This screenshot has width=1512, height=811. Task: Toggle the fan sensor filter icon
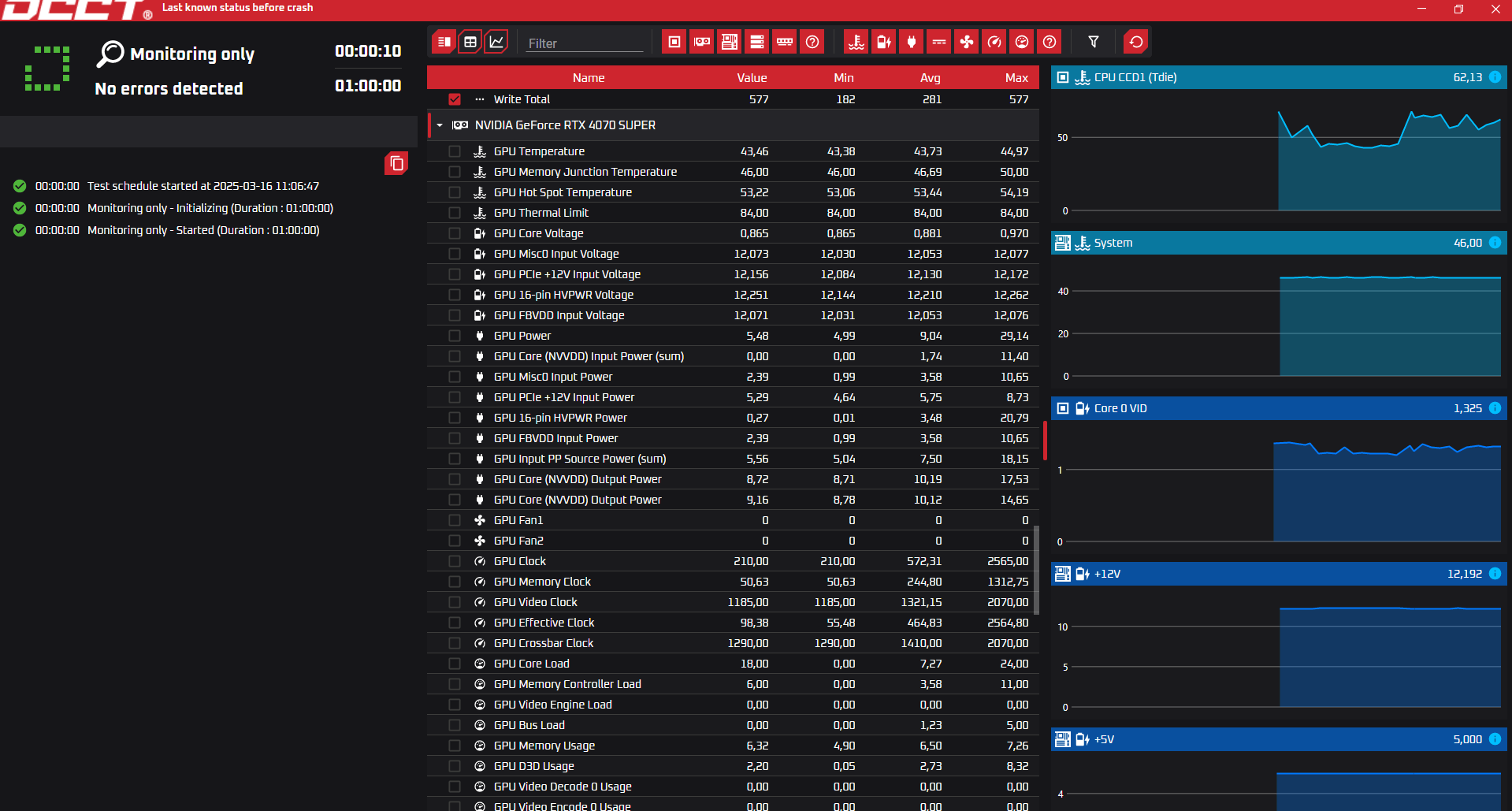(967, 42)
